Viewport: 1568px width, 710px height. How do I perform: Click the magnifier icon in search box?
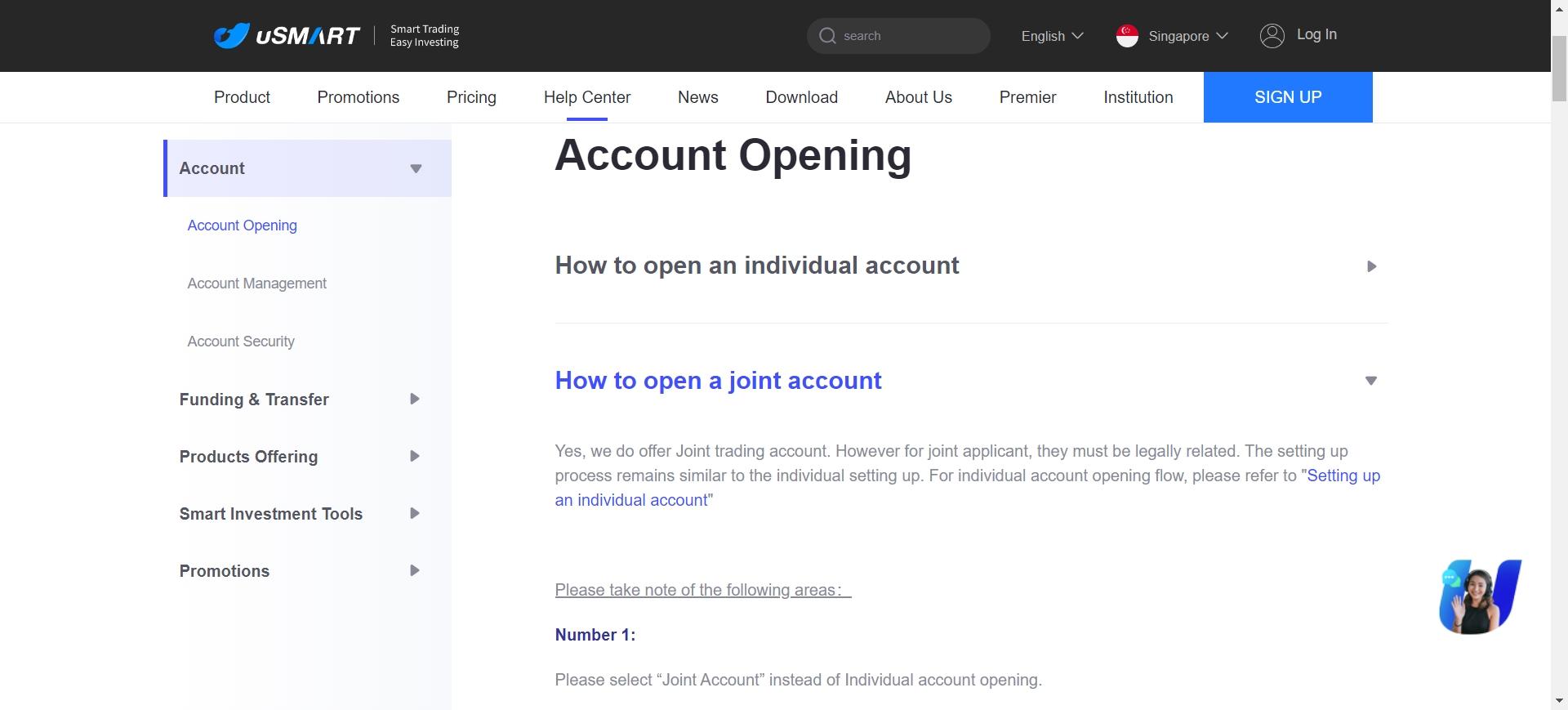coord(827,36)
